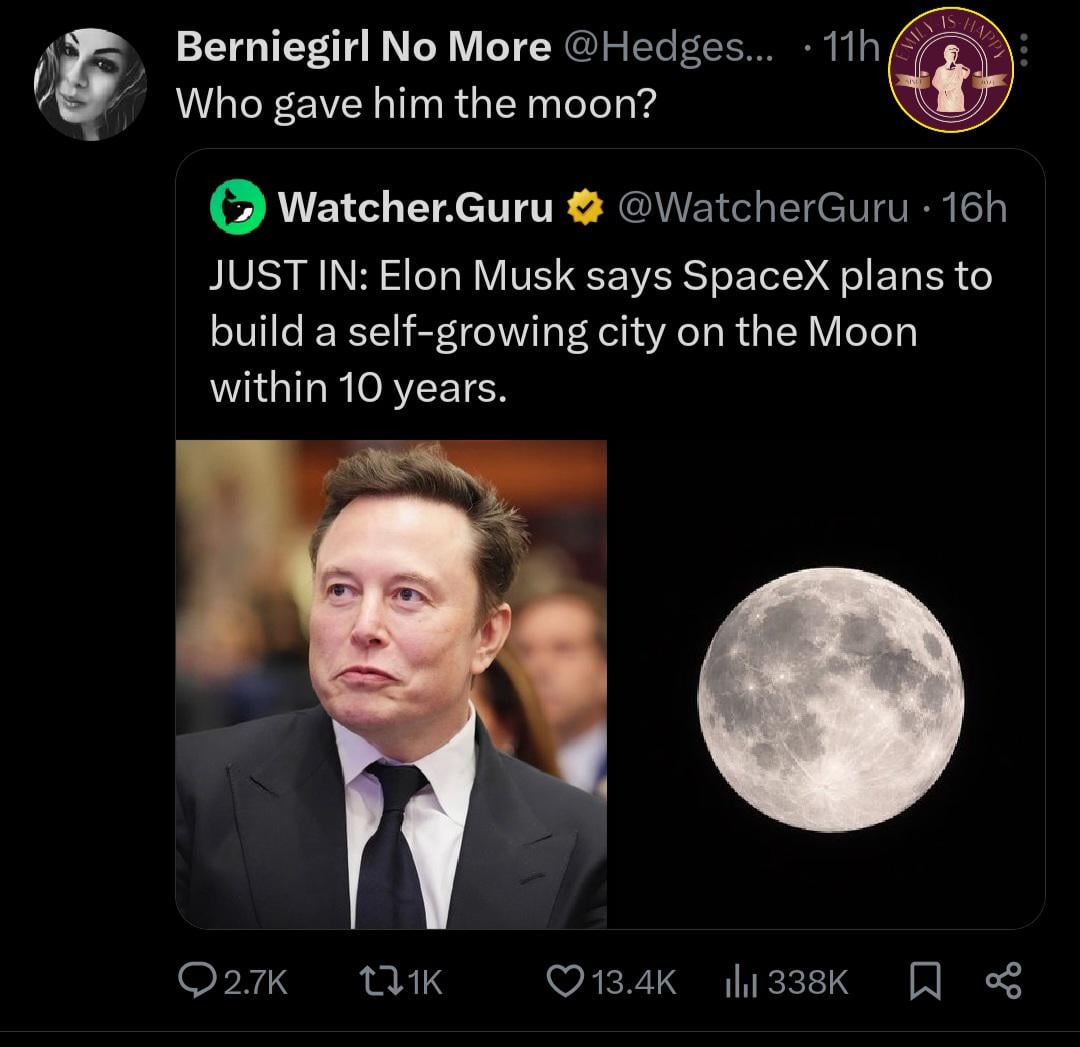
Task: Click the quoted tweet text about SpaceX
Action: (x=600, y=332)
